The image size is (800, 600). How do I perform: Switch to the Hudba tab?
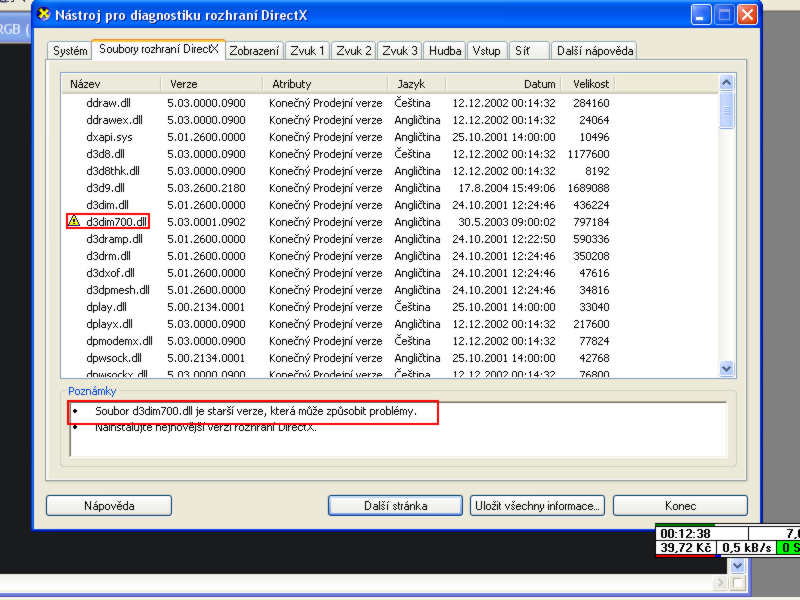(x=444, y=51)
